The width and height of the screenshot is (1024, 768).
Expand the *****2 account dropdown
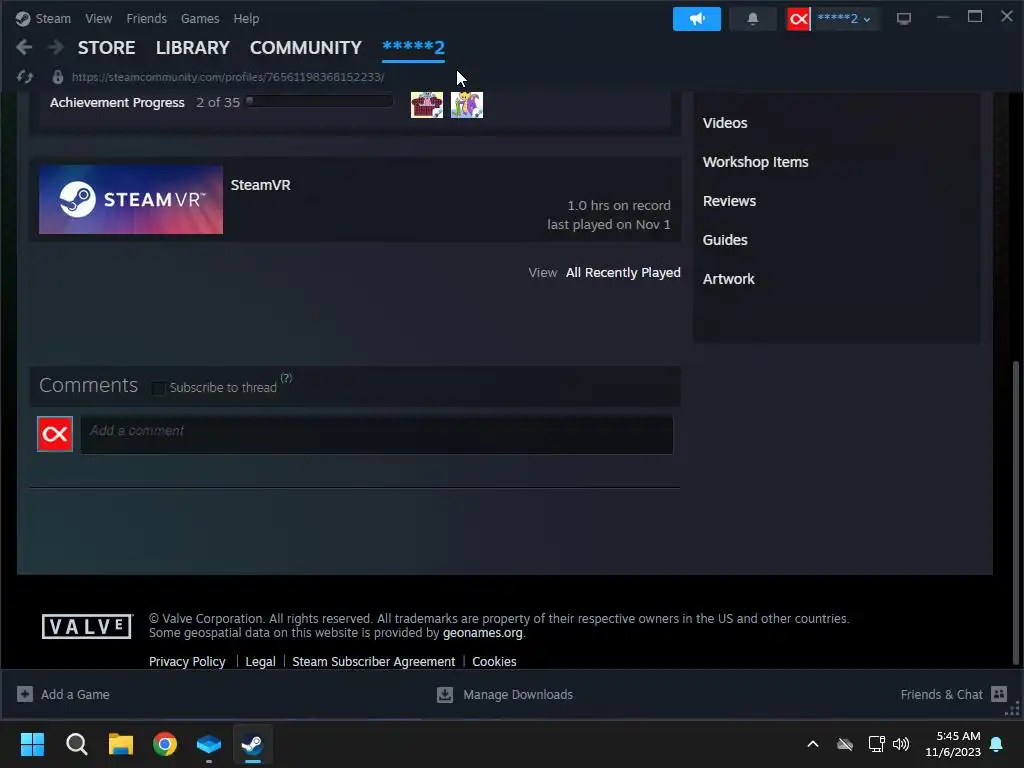[843, 19]
